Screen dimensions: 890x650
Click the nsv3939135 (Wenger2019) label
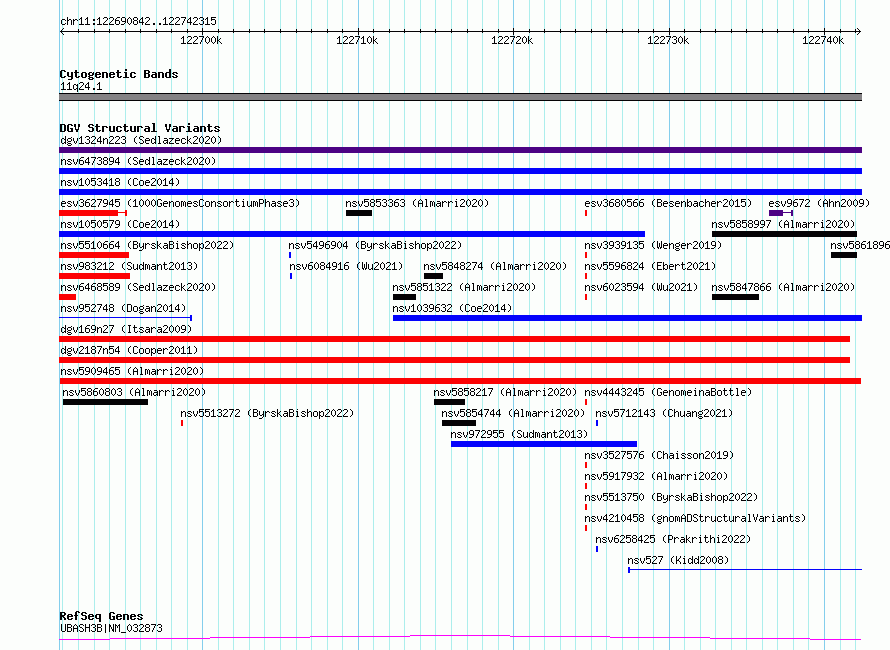click(653, 245)
